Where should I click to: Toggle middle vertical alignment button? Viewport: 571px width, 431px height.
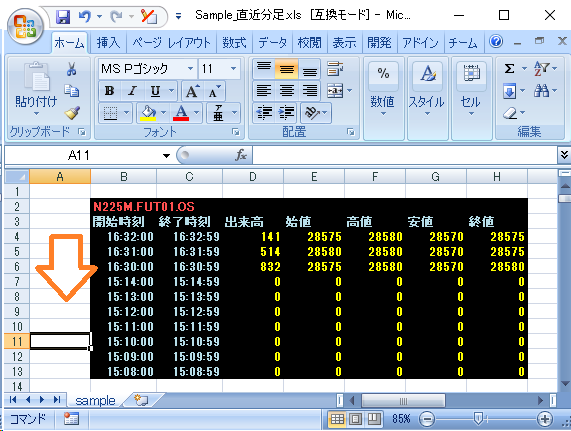[287, 69]
